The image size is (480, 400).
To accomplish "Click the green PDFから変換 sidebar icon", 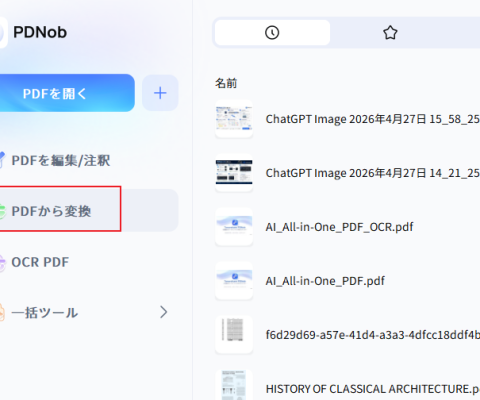I will pyautogui.click(x=2, y=211).
